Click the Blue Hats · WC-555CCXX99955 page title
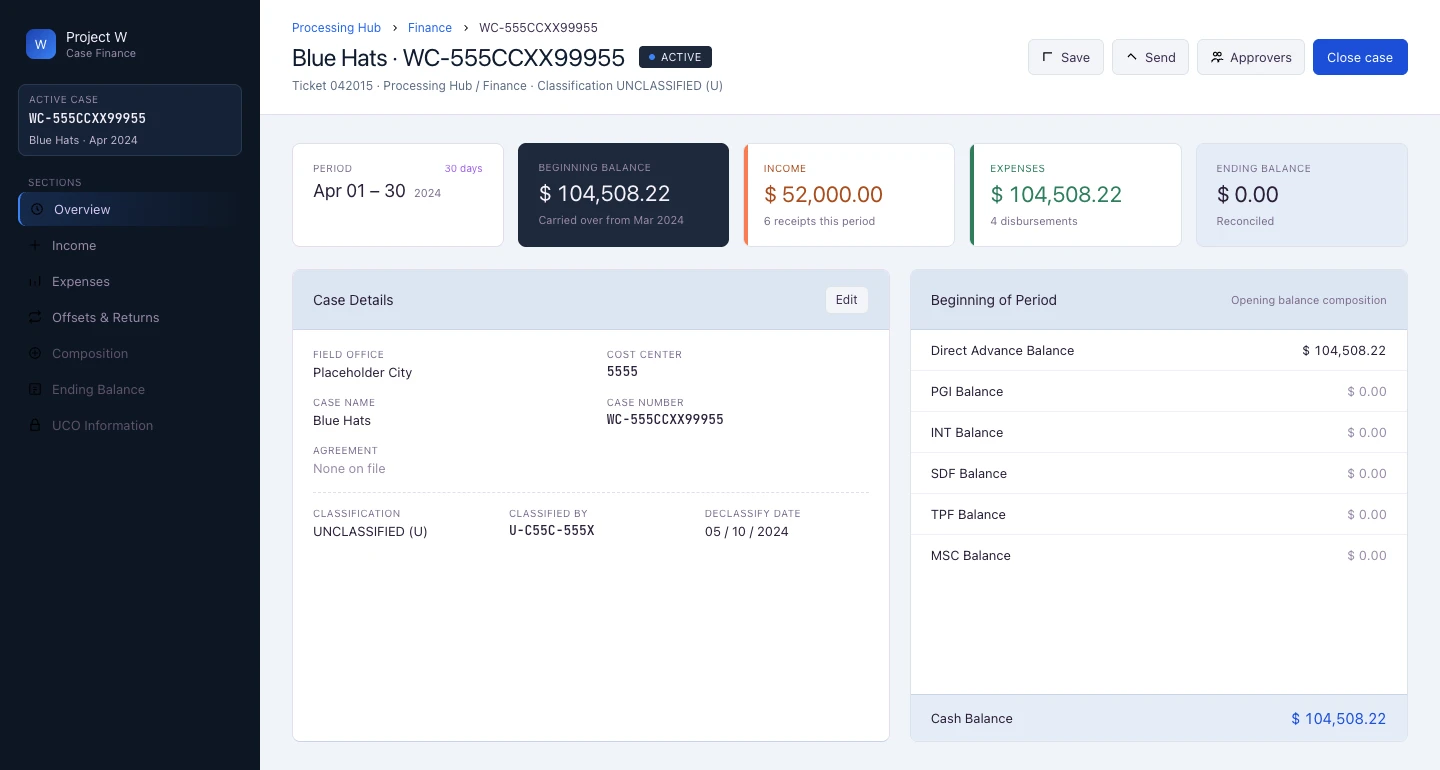This screenshot has height=770, width=1440. [458, 58]
